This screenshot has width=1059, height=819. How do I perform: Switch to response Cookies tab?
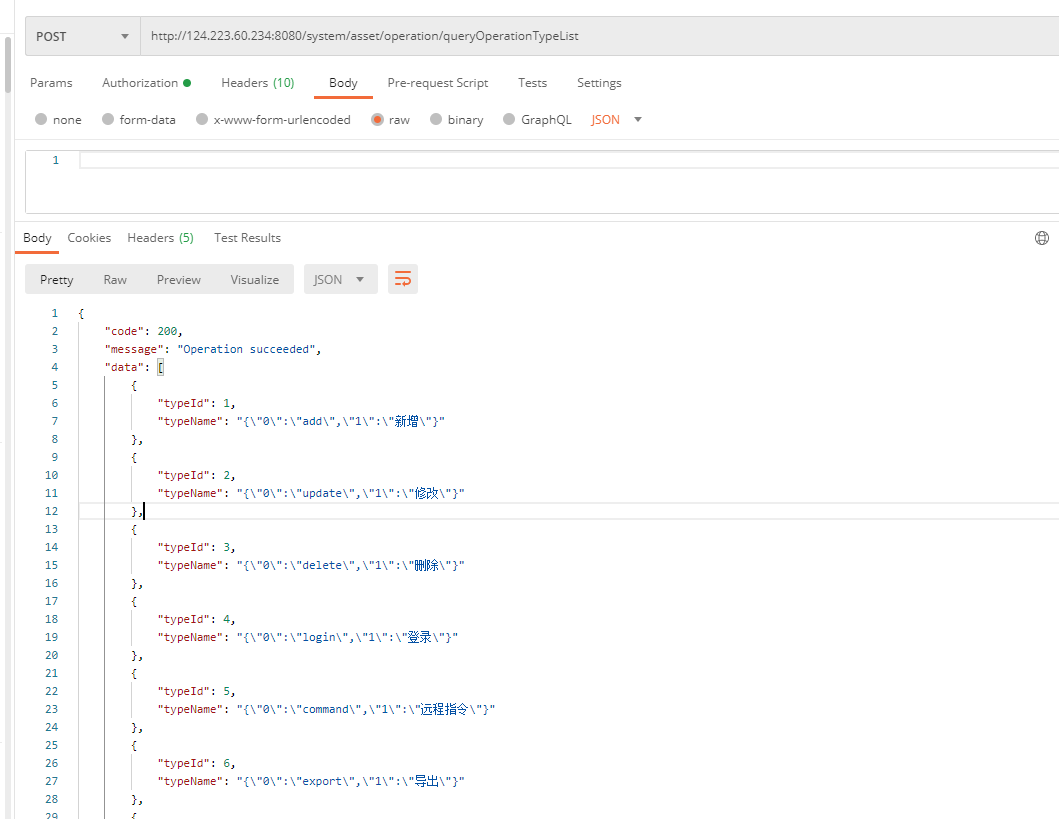pyautogui.click(x=89, y=238)
